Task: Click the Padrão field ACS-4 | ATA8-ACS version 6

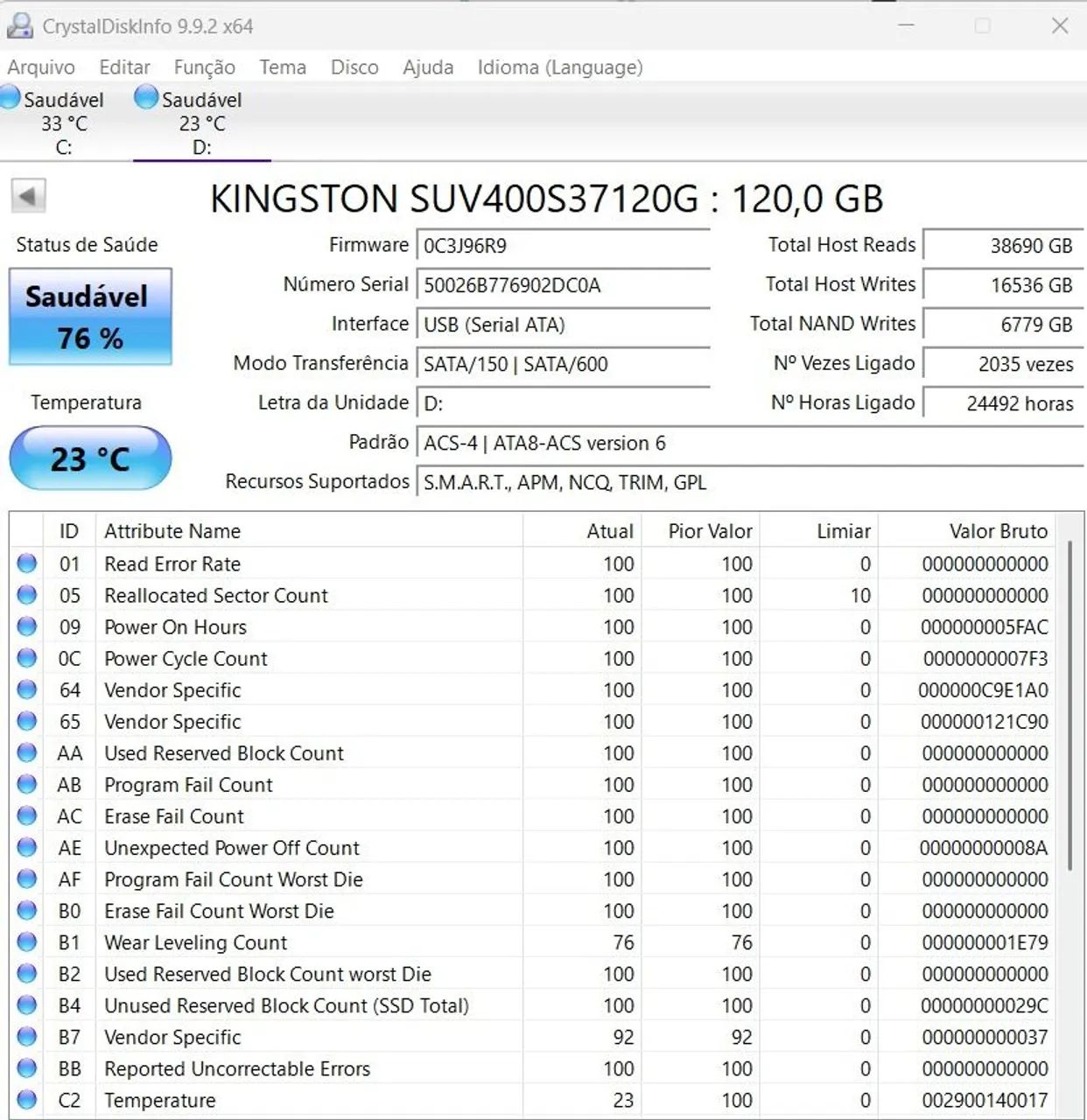Action: tap(750, 443)
